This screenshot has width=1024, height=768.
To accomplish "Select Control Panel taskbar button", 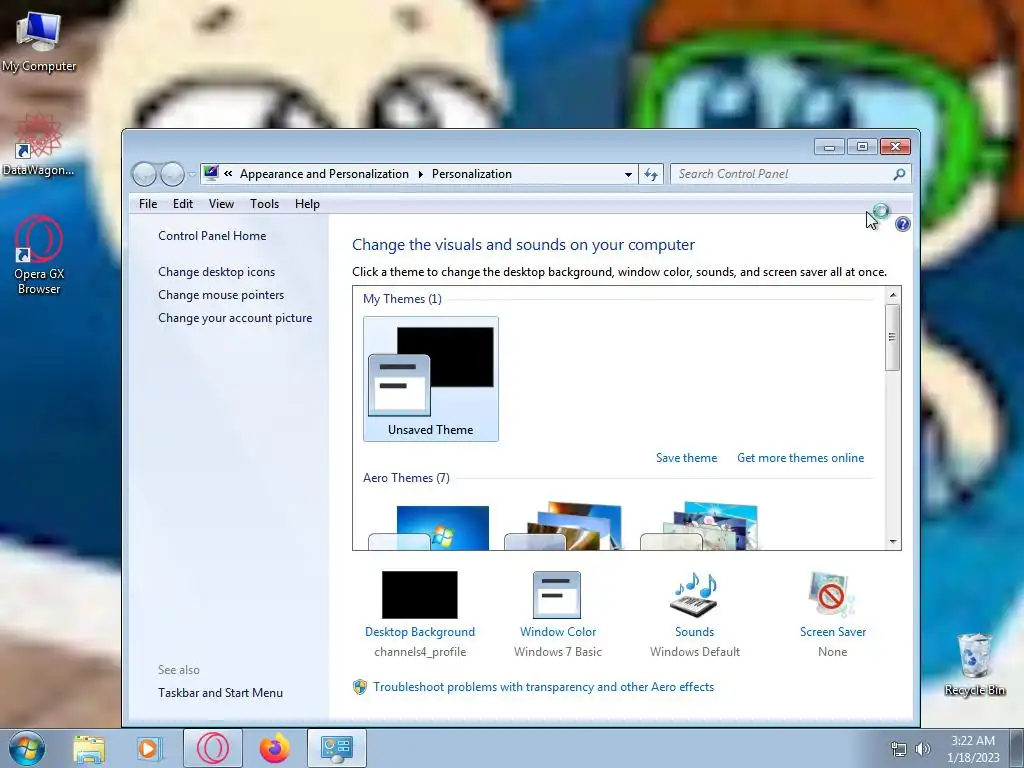I will (x=336, y=748).
